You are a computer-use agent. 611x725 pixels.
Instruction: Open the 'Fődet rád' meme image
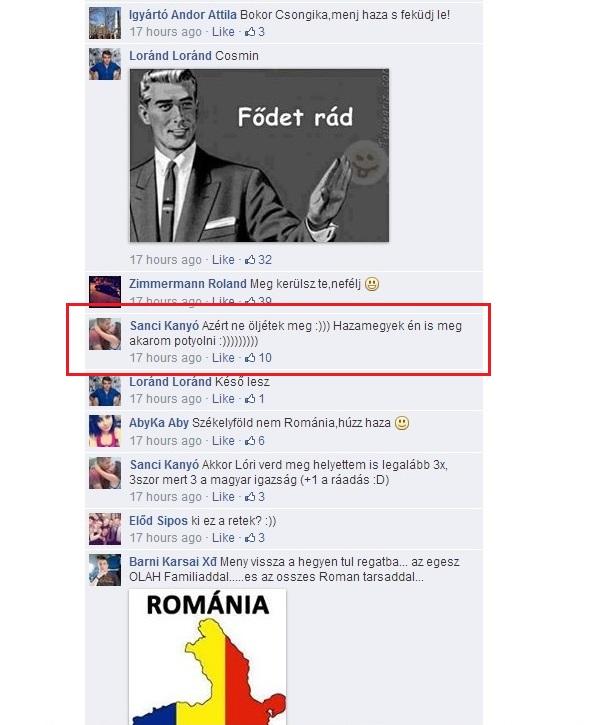click(x=259, y=155)
